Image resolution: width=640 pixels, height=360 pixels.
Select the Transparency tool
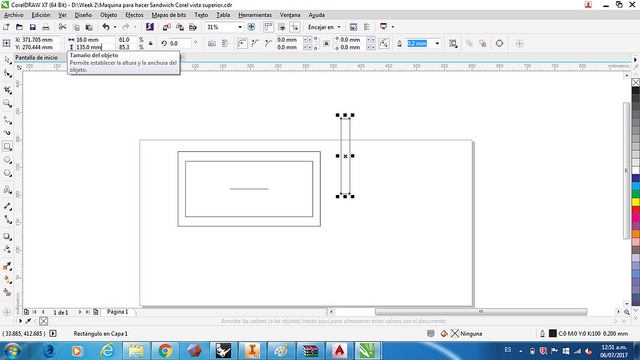tap(7, 249)
